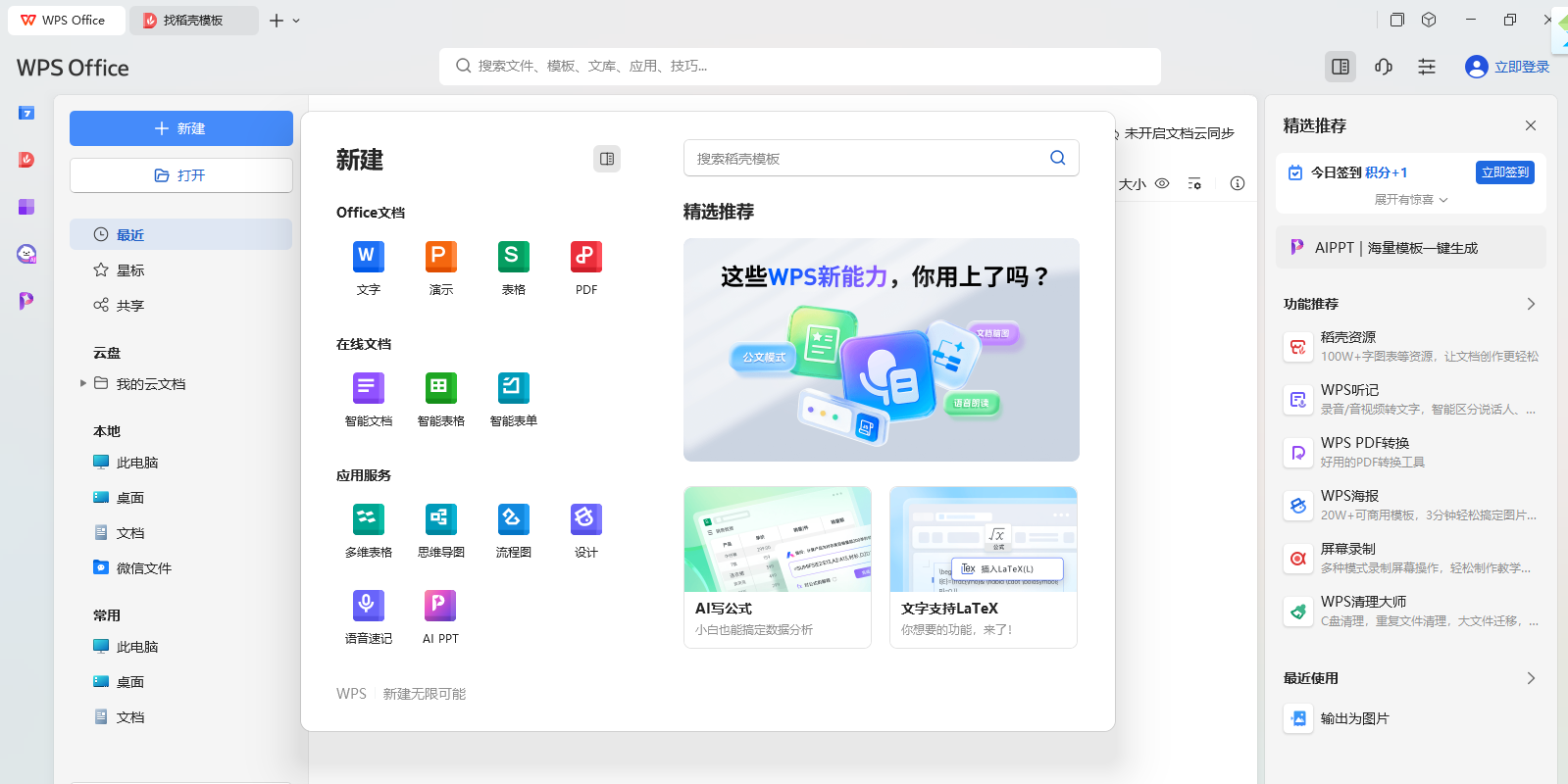Create a 智能表单 online form

click(514, 399)
